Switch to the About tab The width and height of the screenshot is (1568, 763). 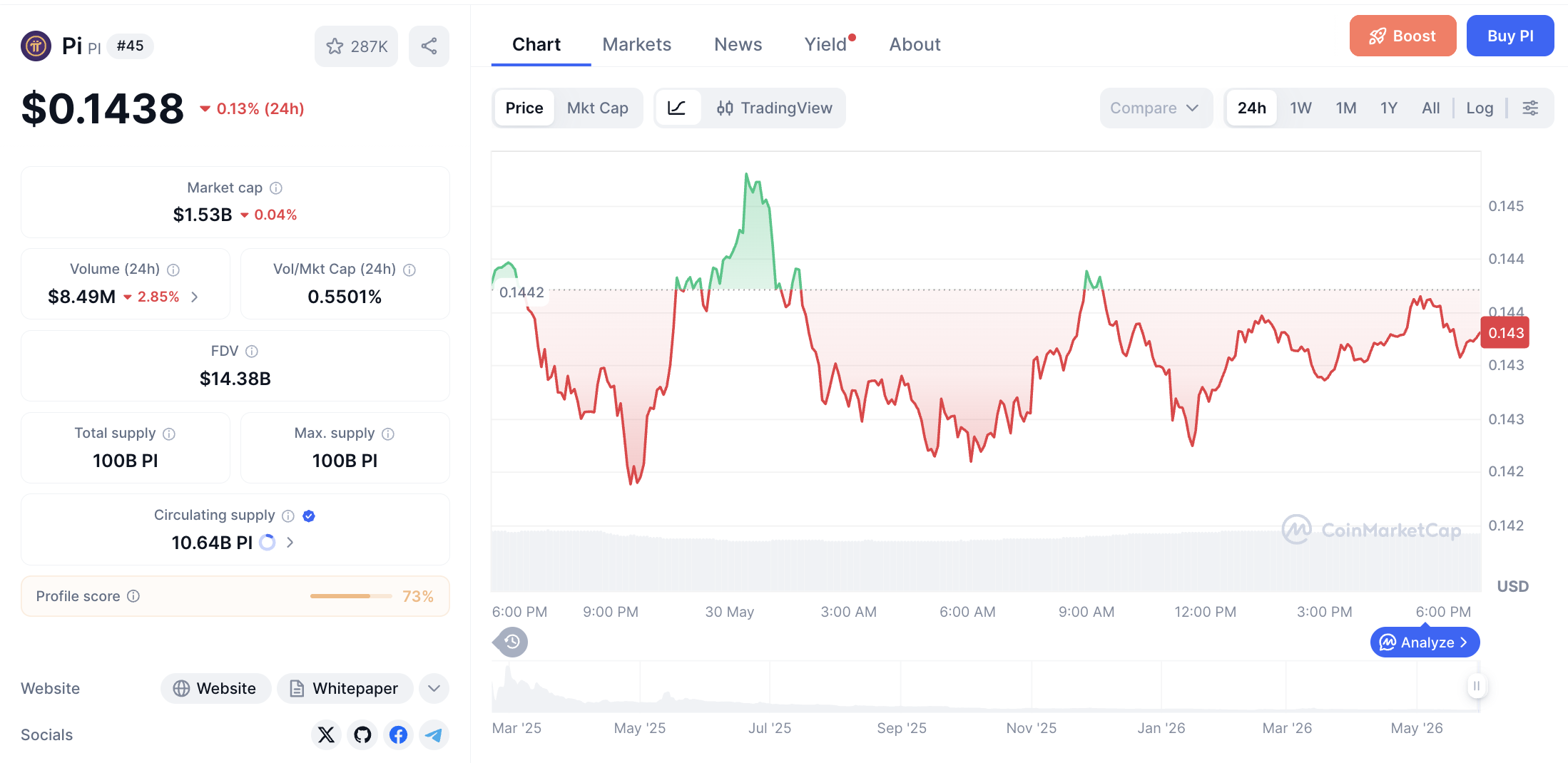pos(915,44)
